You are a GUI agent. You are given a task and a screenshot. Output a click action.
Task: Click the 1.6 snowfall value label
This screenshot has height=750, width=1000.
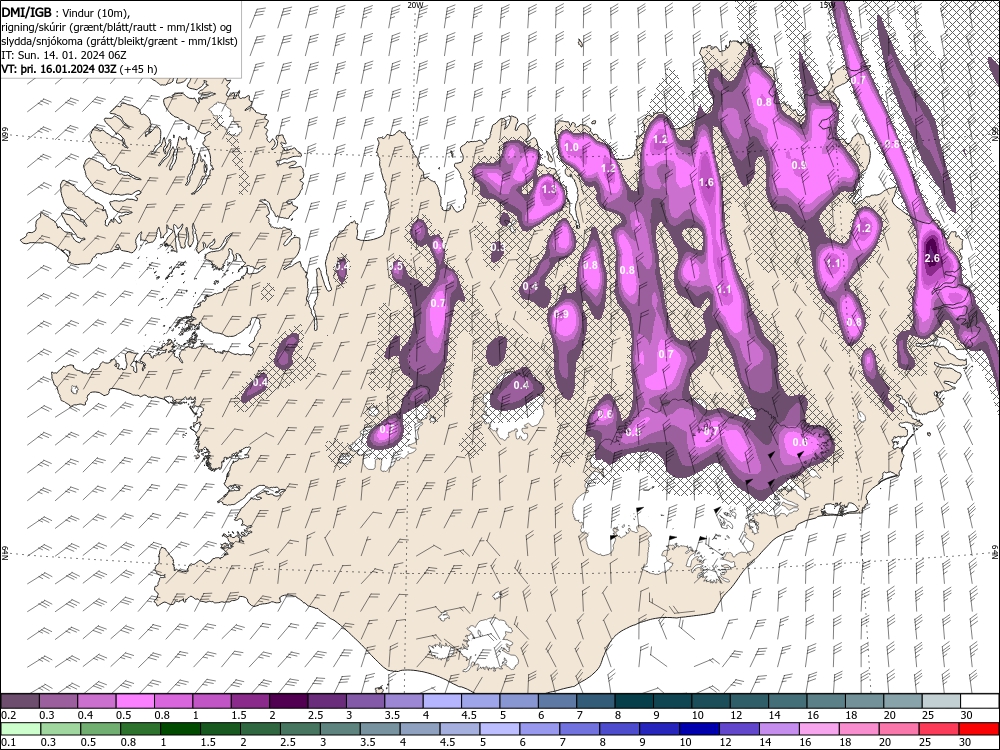click(x=706, y=182)
